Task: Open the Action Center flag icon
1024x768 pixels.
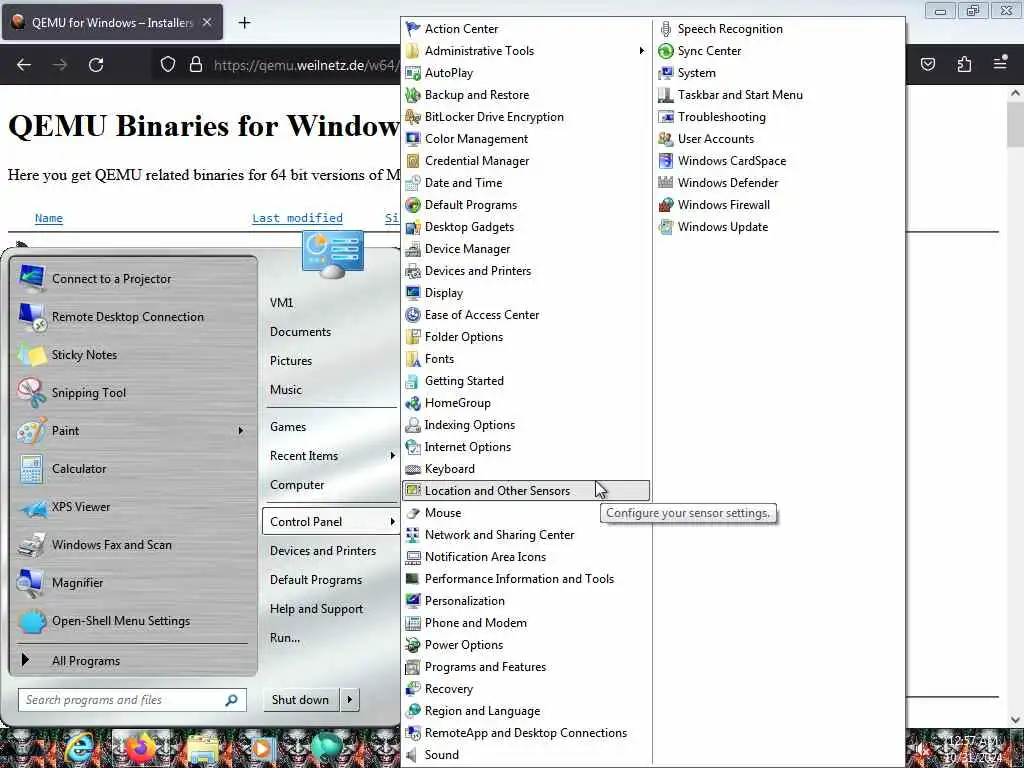Action: 413,29
